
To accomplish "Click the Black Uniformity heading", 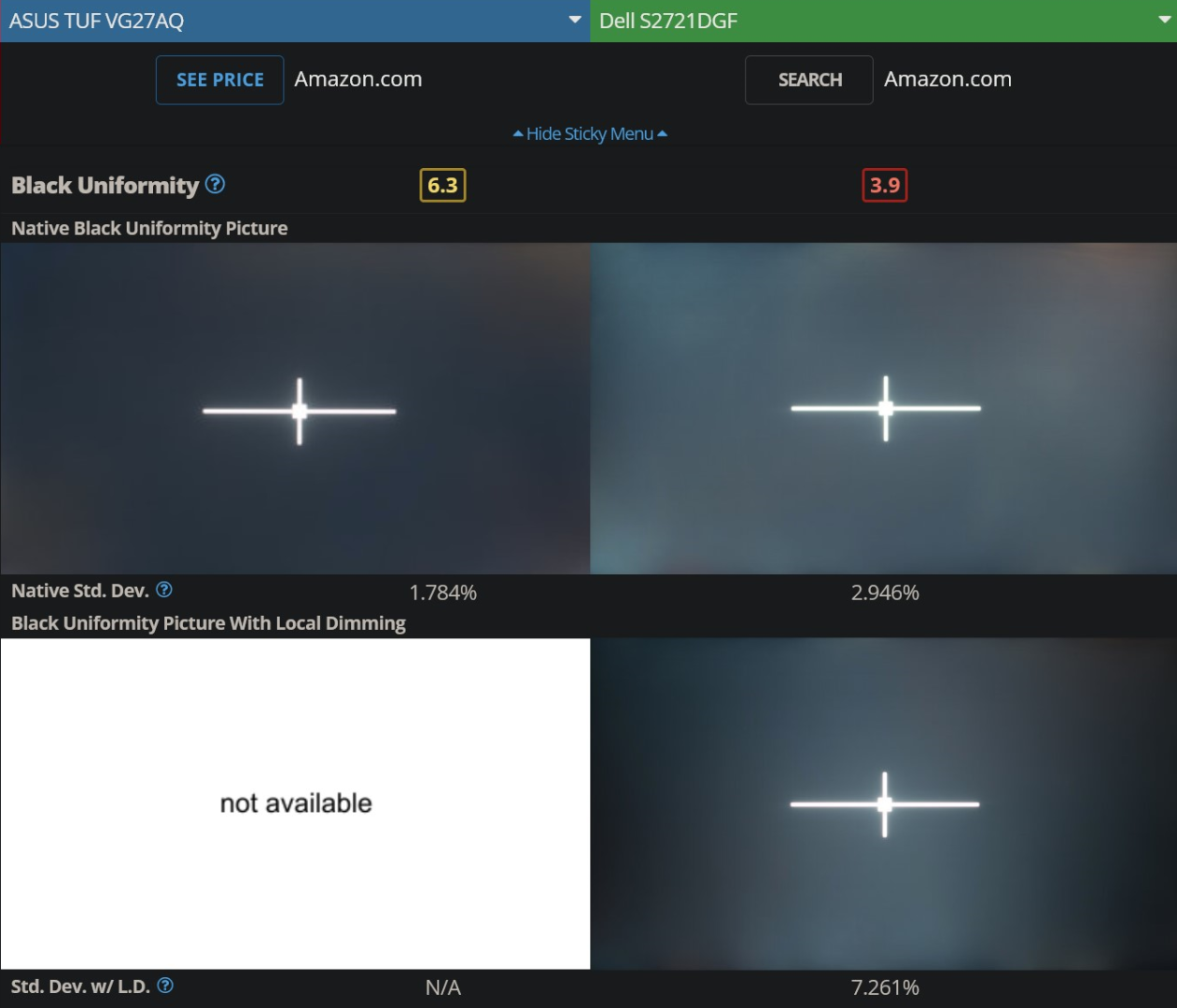I will coord(105,186).
